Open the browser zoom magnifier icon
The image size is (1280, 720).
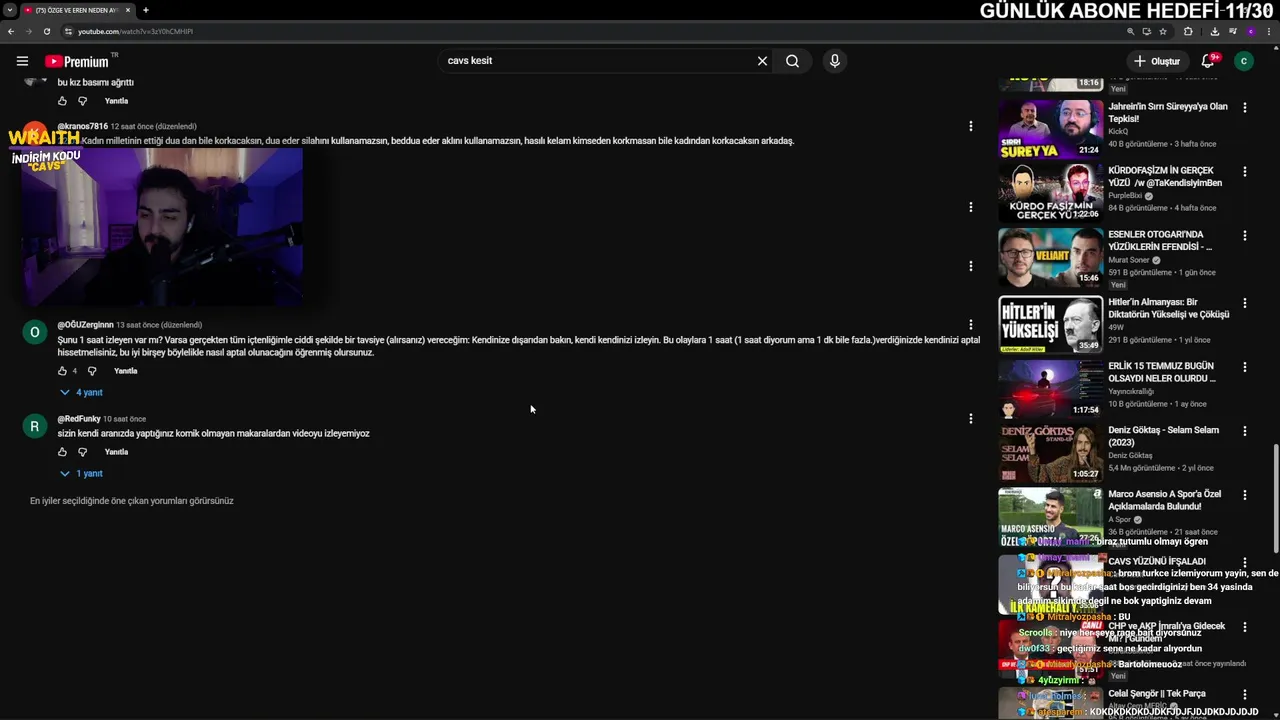point(1131,31)
